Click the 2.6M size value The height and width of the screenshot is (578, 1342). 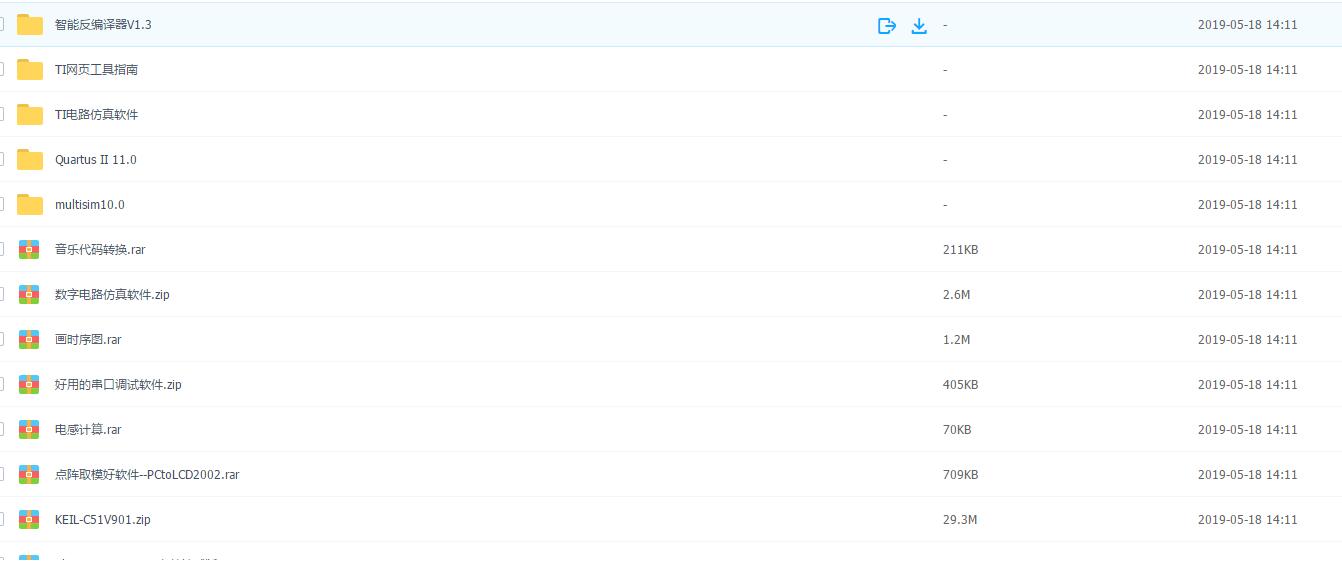tap(957, 295)
